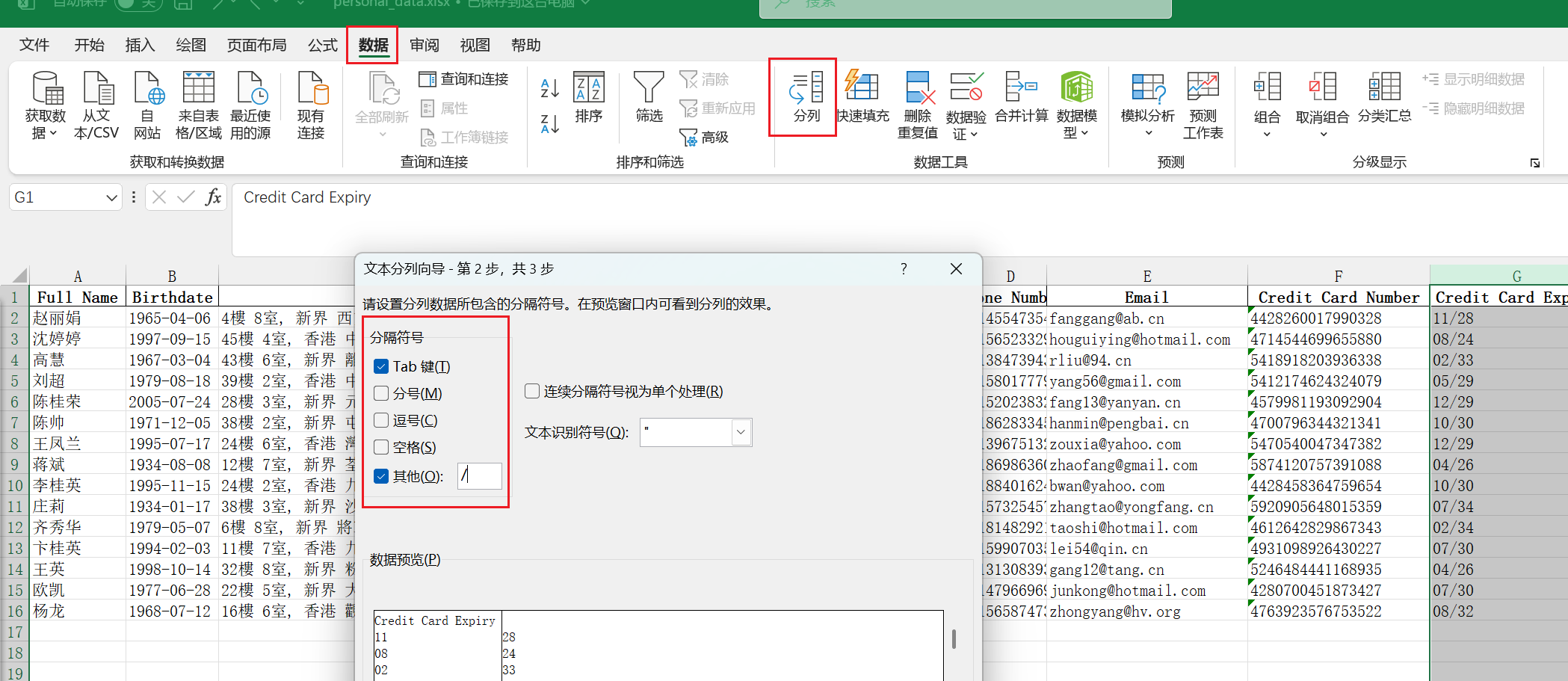
Task: Click the 排序 sort icon
Action: tap(588, 87)
